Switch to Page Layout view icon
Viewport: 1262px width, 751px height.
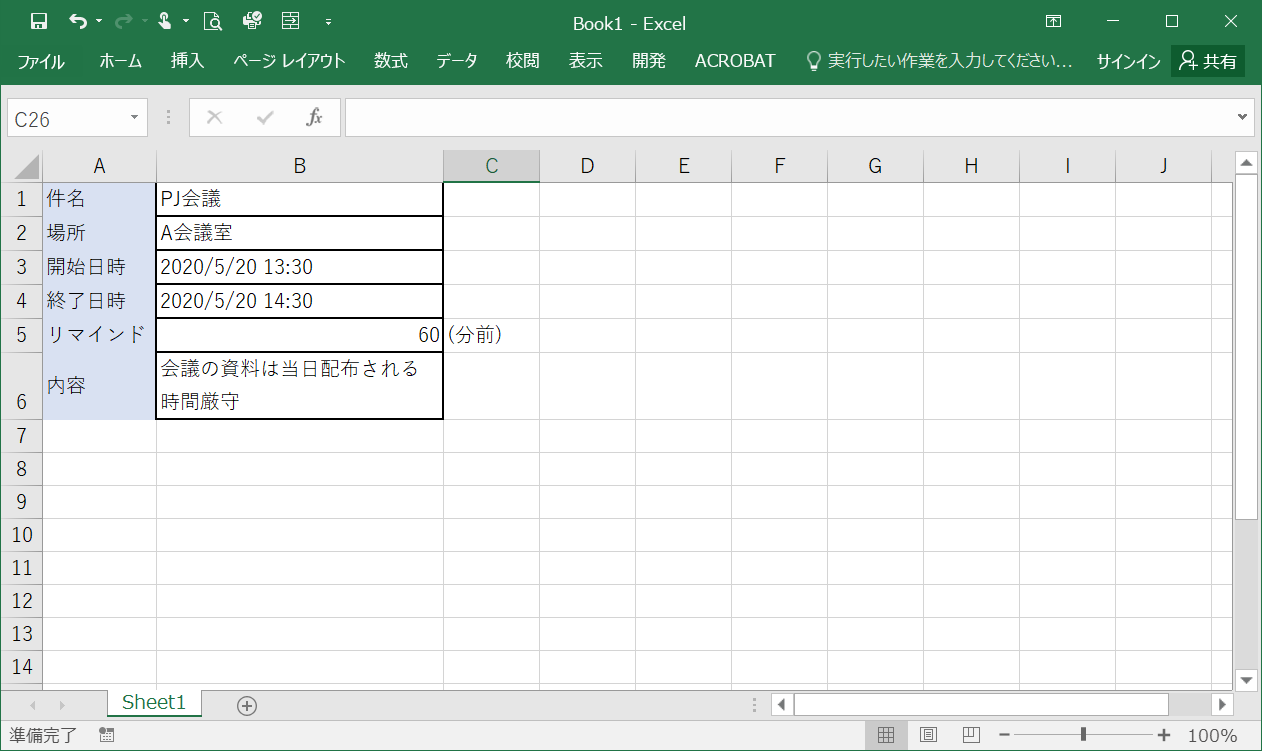pyautogui.click(x=928, y=735)
